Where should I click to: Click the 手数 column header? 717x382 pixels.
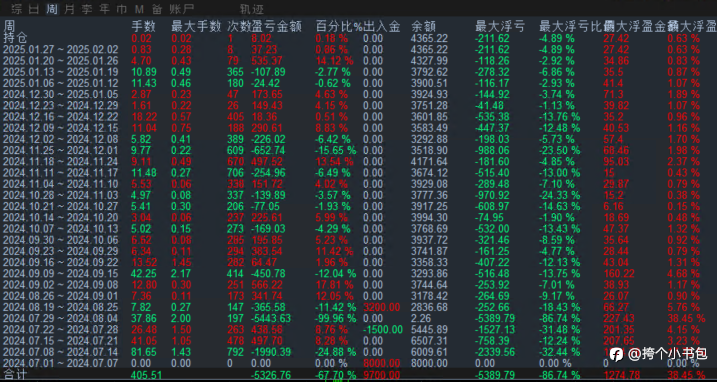click(143, 26)
